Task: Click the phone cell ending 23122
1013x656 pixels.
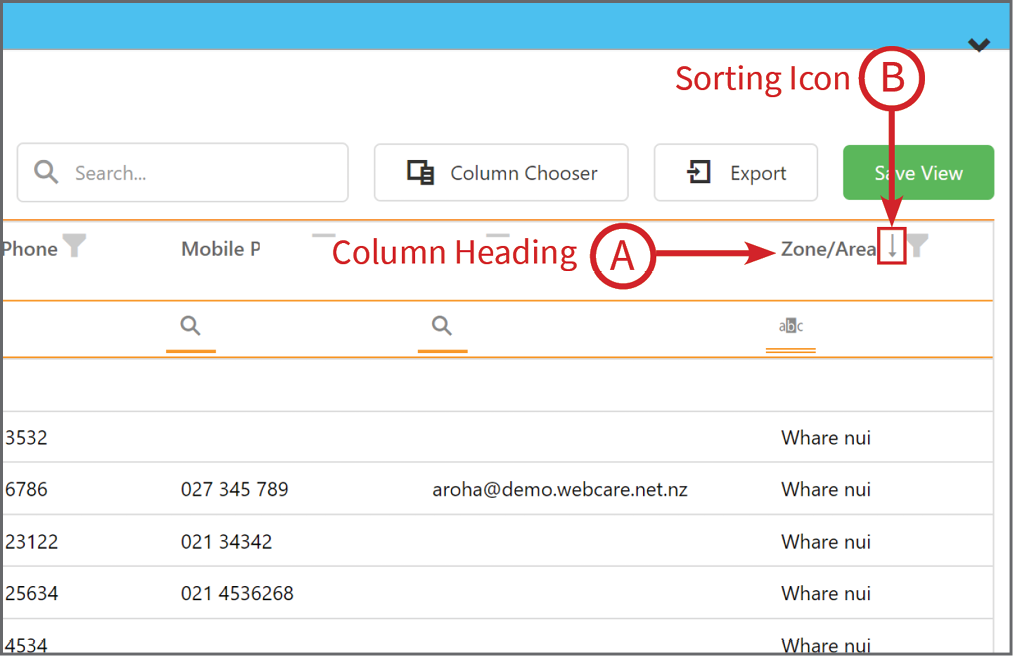Action: (x=32, y=542)
